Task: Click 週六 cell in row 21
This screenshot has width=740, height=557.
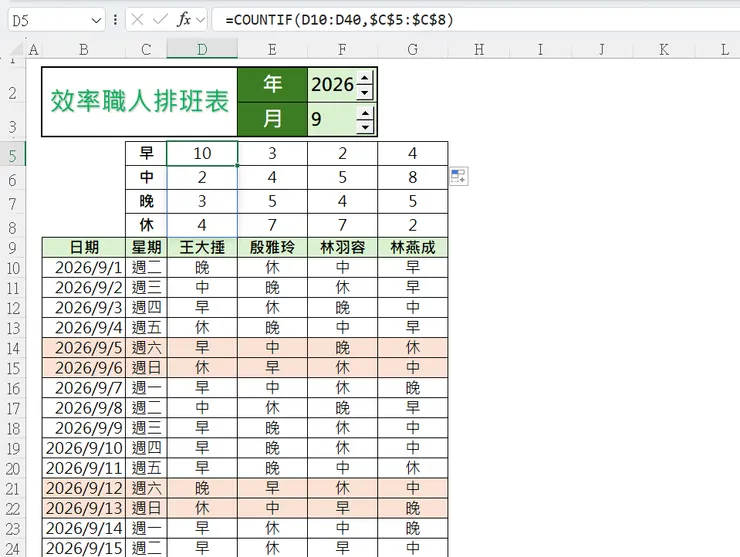Action: (146, 488)
